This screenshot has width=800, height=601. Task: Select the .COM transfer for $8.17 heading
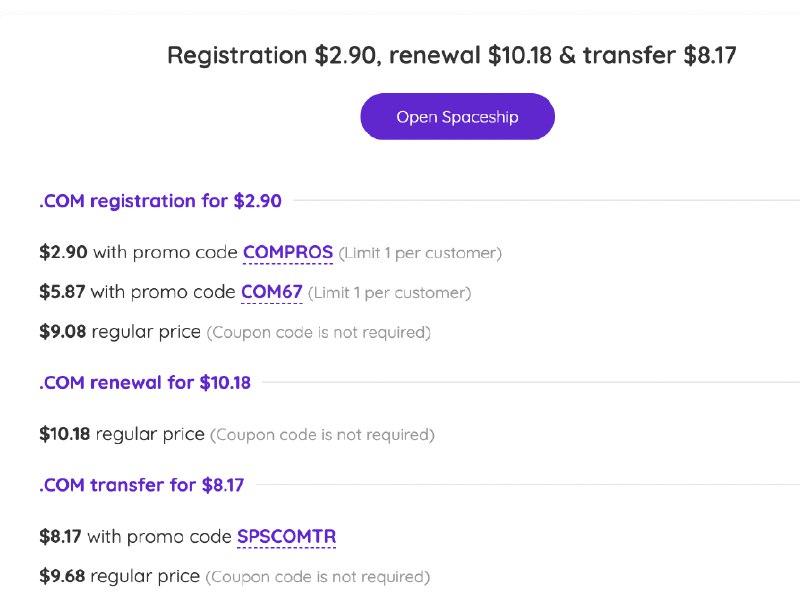point(141,485)
